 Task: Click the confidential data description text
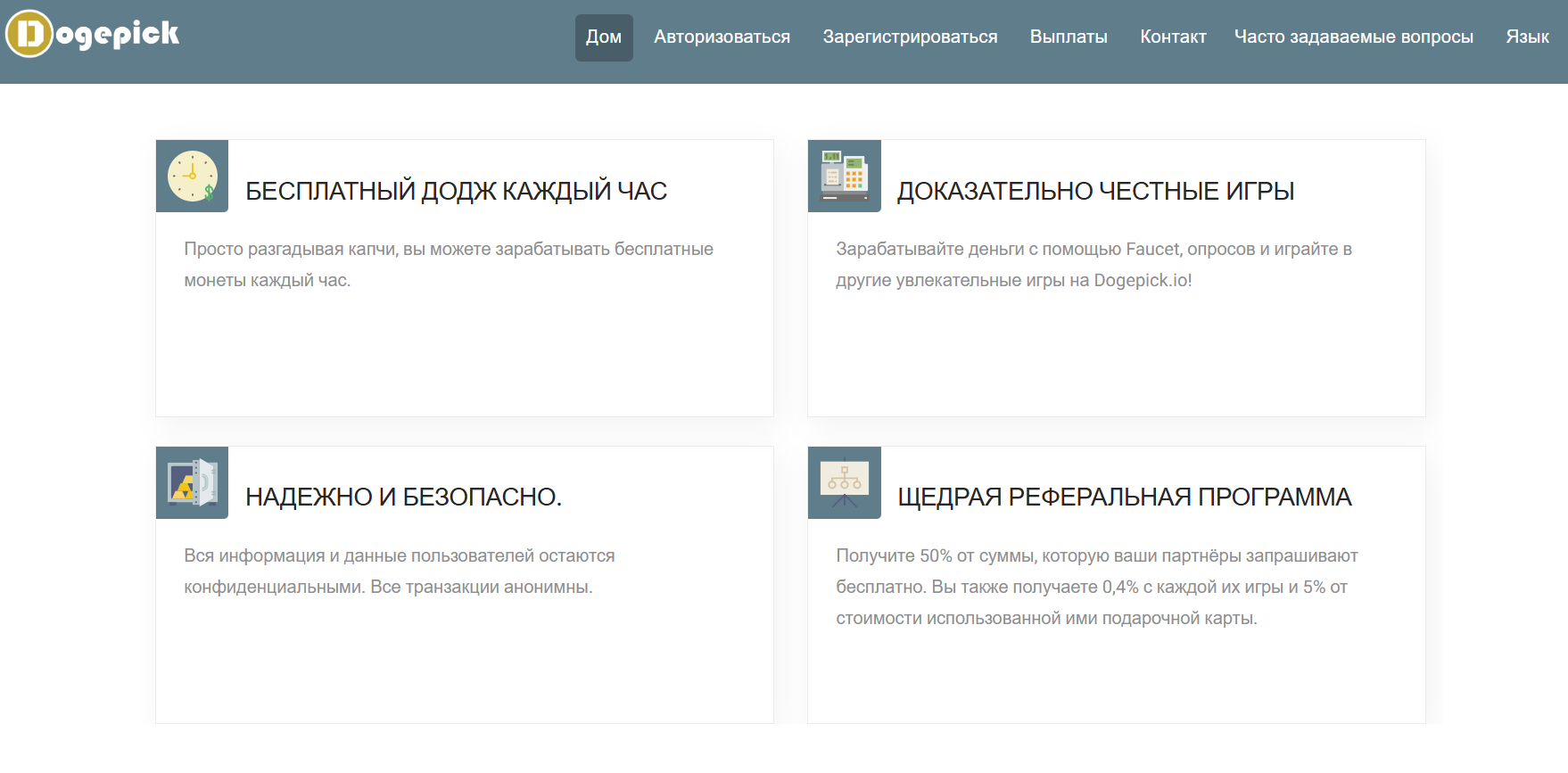(399, 572)
